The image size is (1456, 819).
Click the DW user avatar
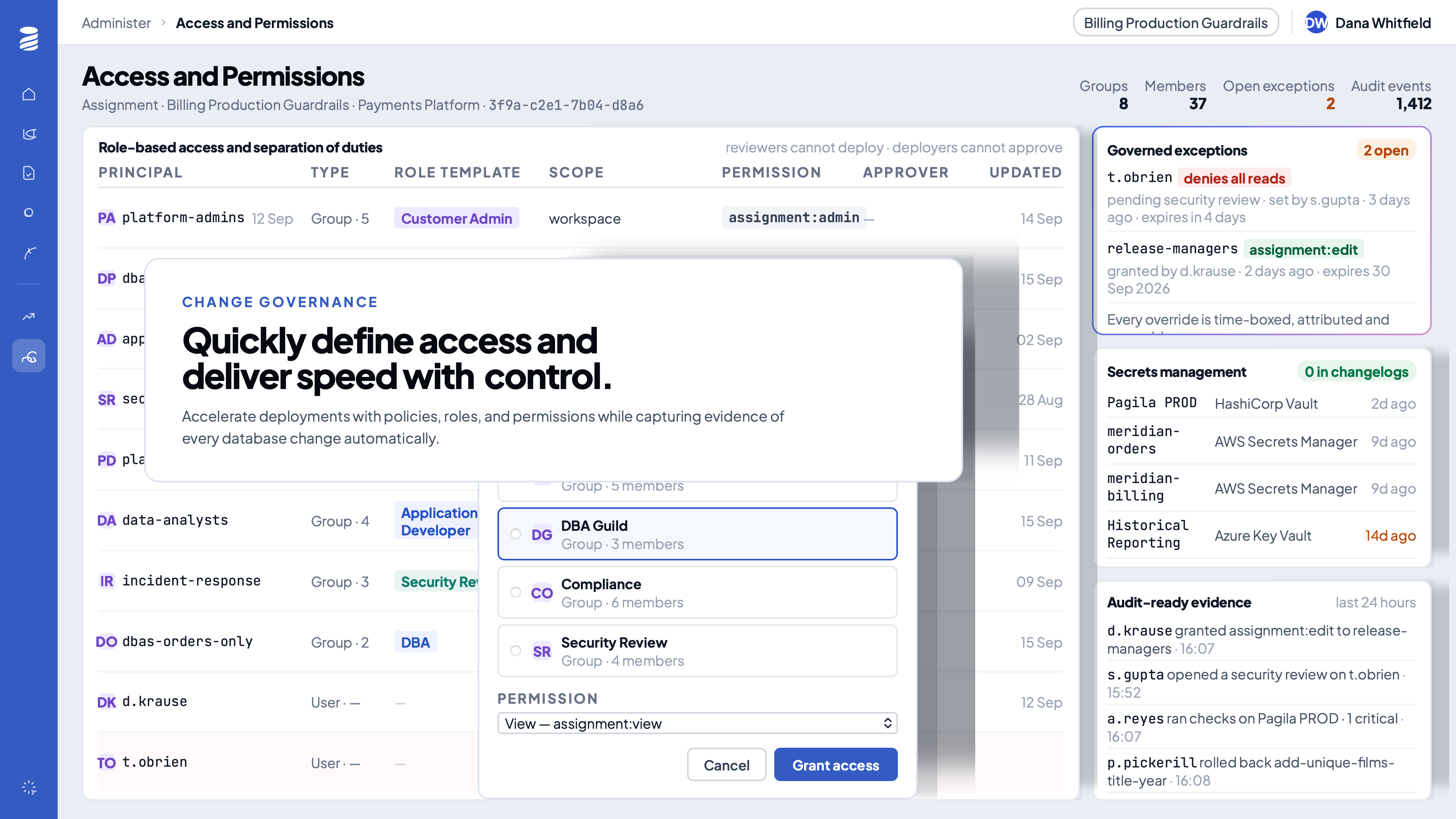1316,23
